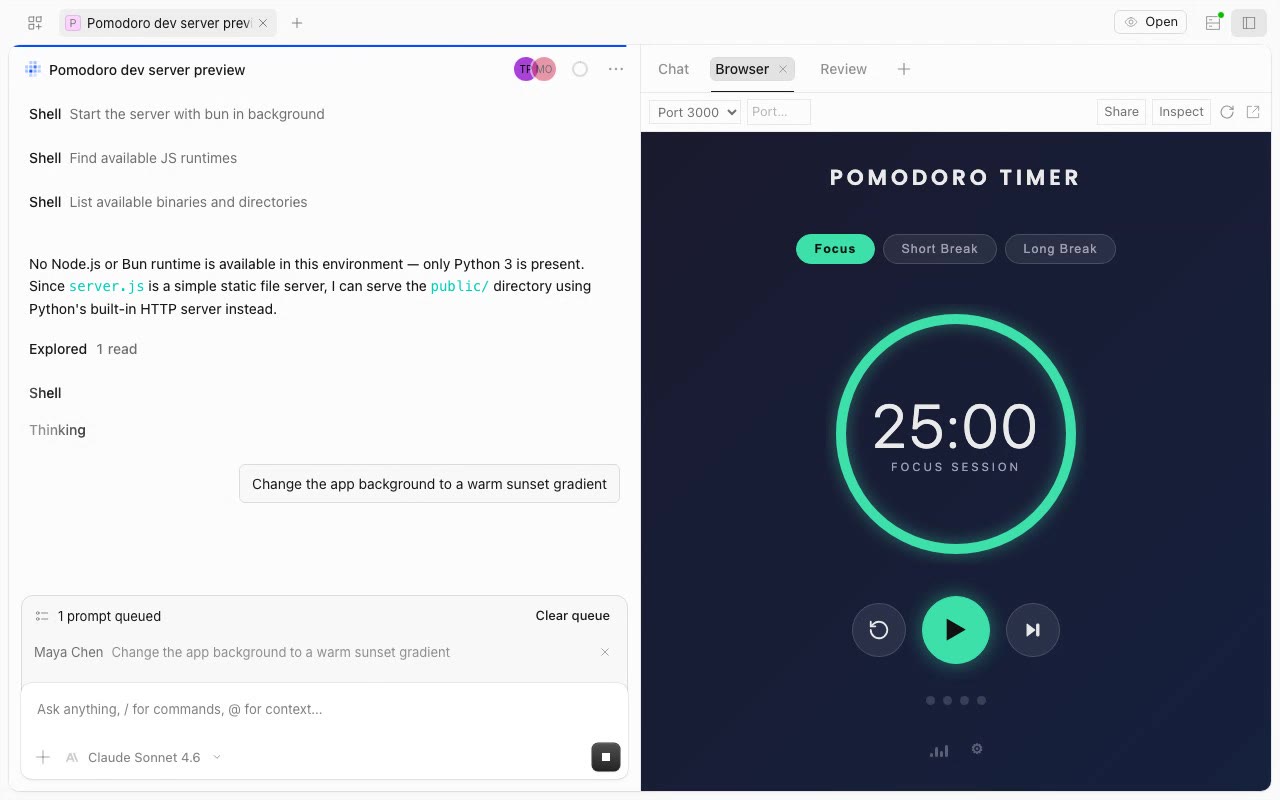Start the Pomodoro timer with the play button
This screenshot has height=800, width=1280.
[955, 630]
